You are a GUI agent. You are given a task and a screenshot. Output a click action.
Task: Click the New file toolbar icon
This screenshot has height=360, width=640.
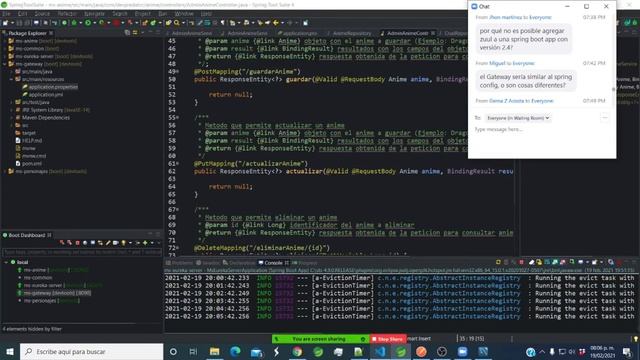[x=5, y=23]
